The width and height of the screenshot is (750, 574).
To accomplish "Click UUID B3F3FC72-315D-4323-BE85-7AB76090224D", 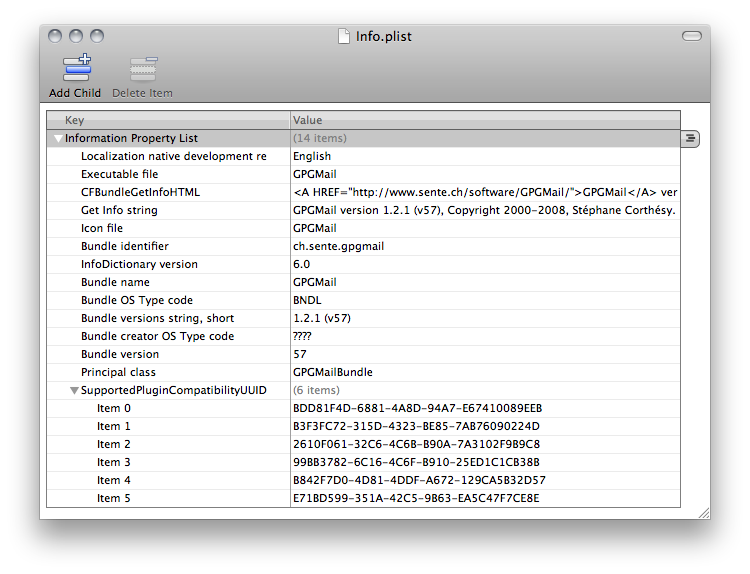I will tap(416, 427).
